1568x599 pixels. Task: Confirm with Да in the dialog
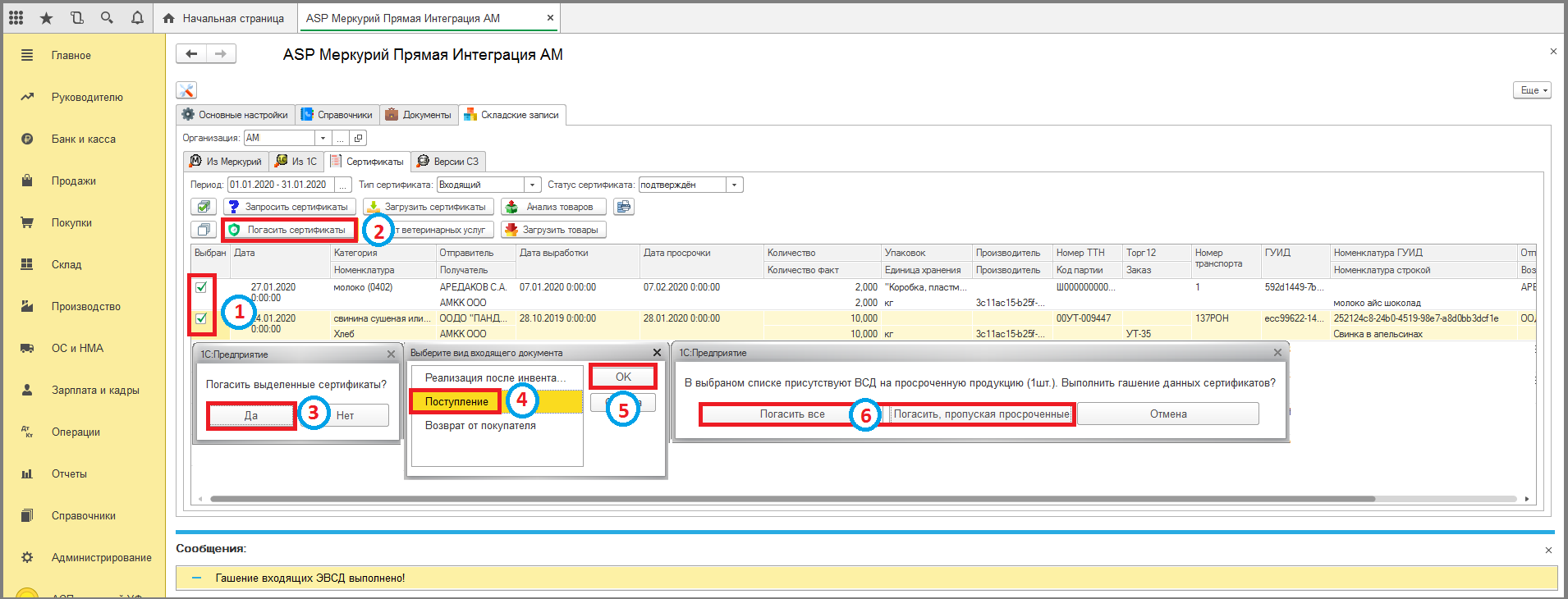point(251,415)
